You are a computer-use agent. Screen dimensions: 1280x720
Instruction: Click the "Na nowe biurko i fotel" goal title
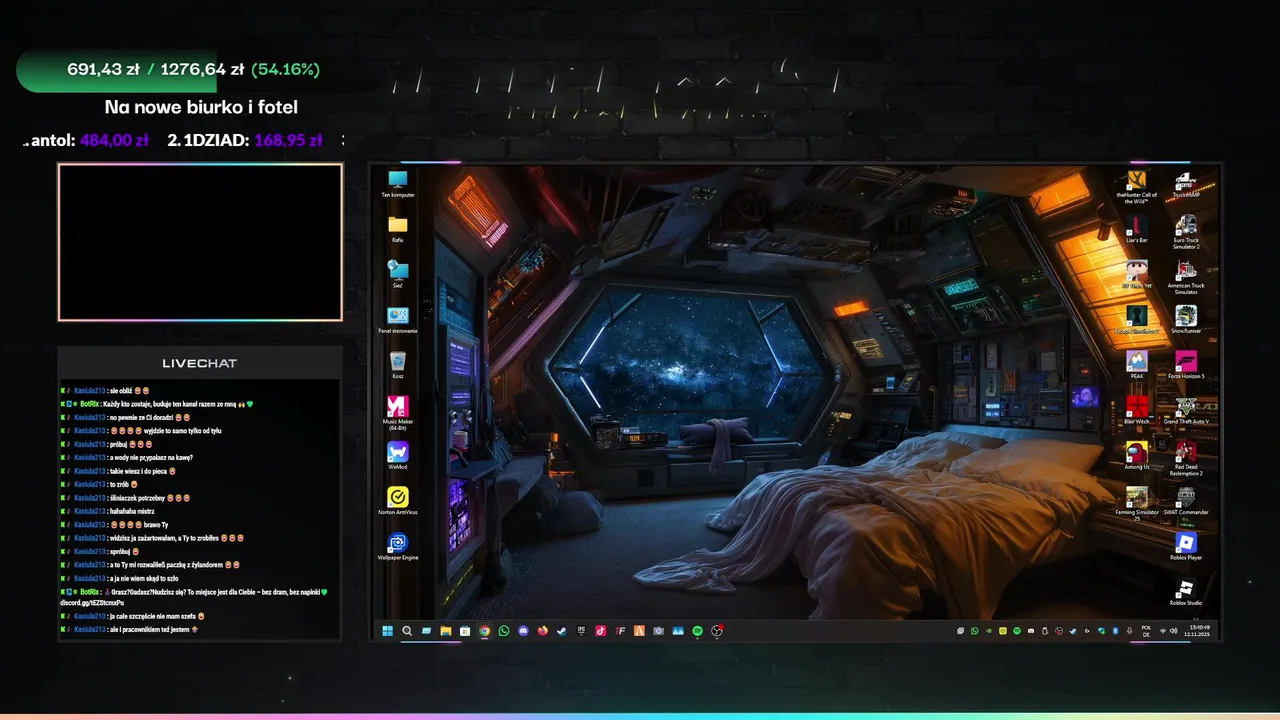click(201, 107)
